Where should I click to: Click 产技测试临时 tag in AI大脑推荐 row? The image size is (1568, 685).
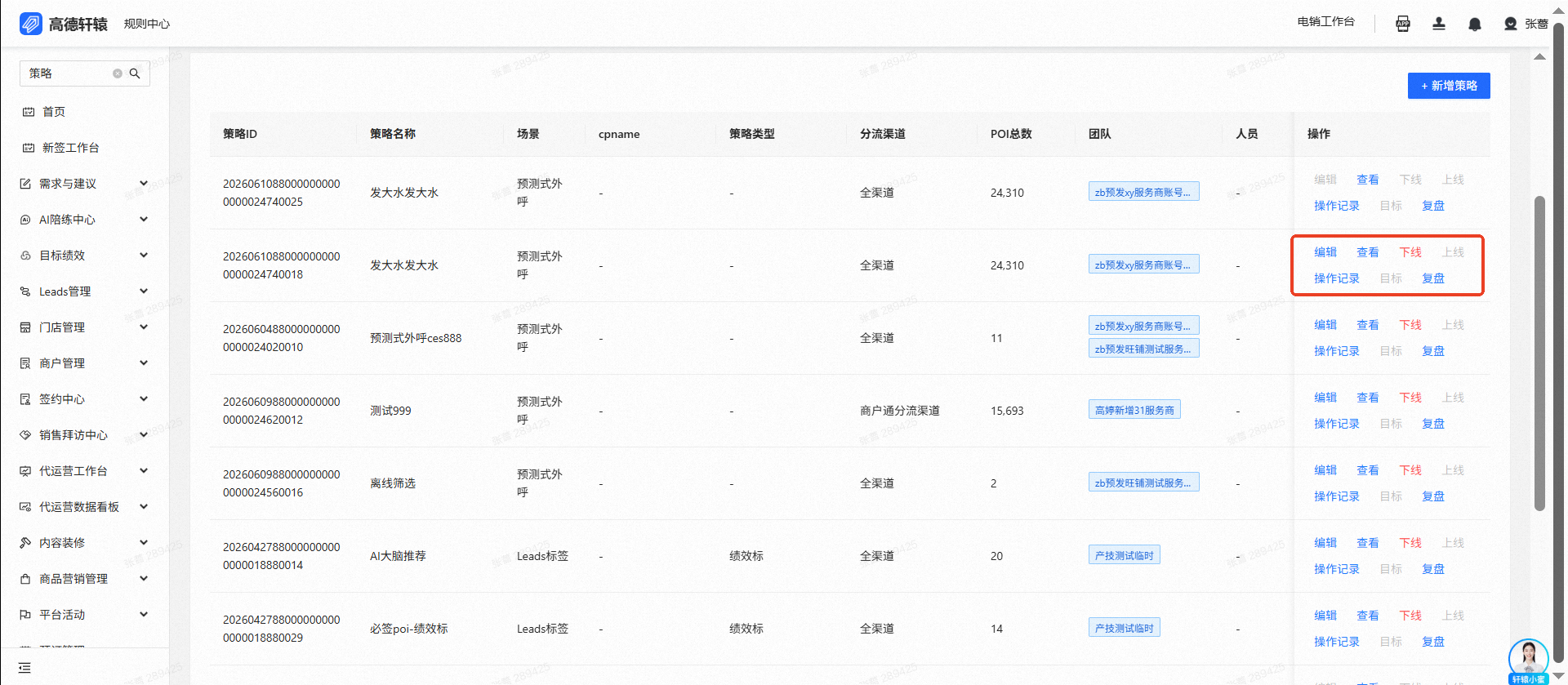[1125, 555]
